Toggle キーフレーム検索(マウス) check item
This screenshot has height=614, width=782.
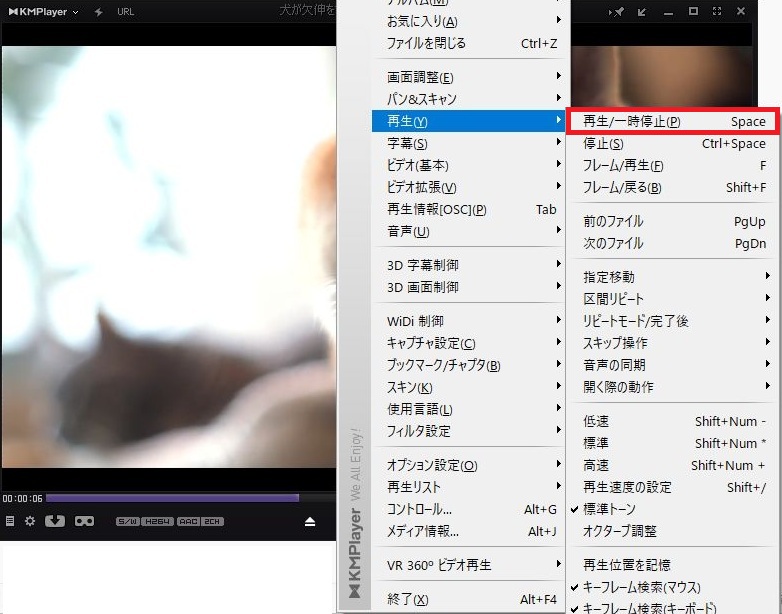(x=640, y=587)
